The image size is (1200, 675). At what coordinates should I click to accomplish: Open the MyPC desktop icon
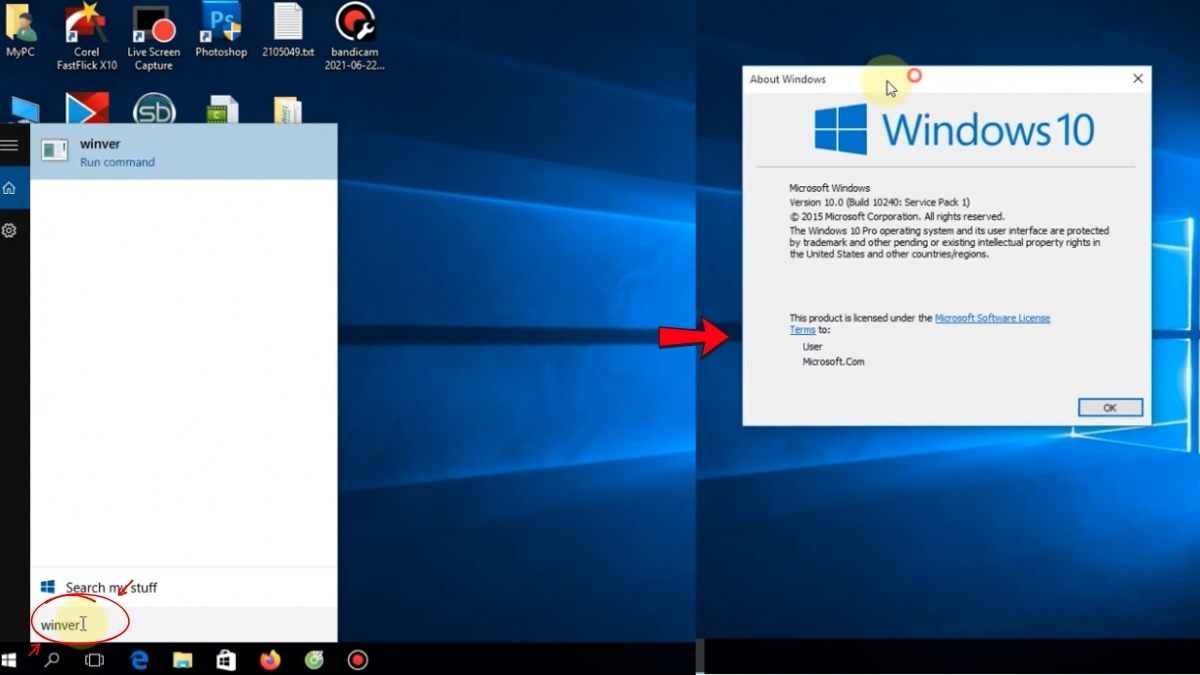(x=20, y=30)
